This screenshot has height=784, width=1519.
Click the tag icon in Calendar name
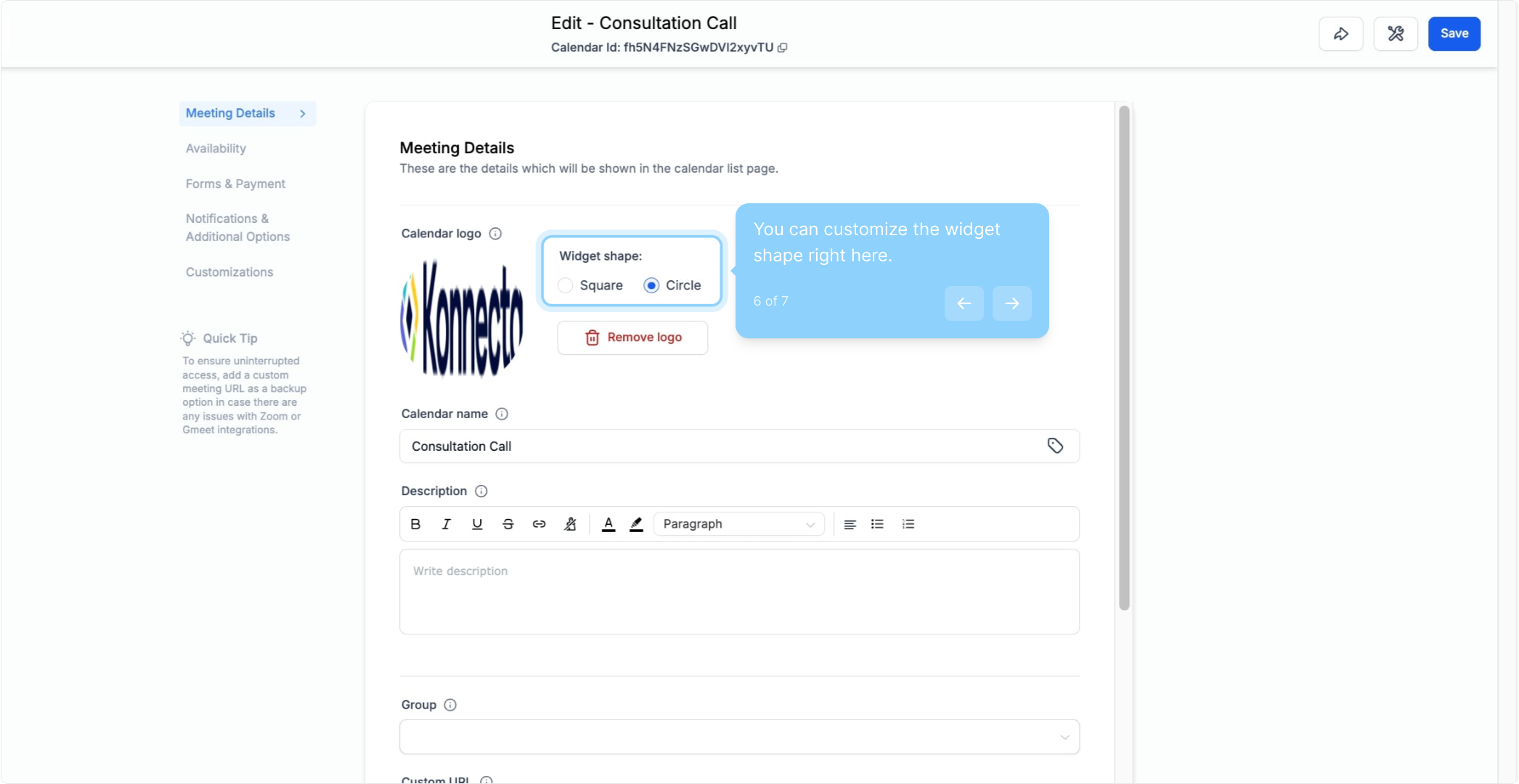[1055, 446]
